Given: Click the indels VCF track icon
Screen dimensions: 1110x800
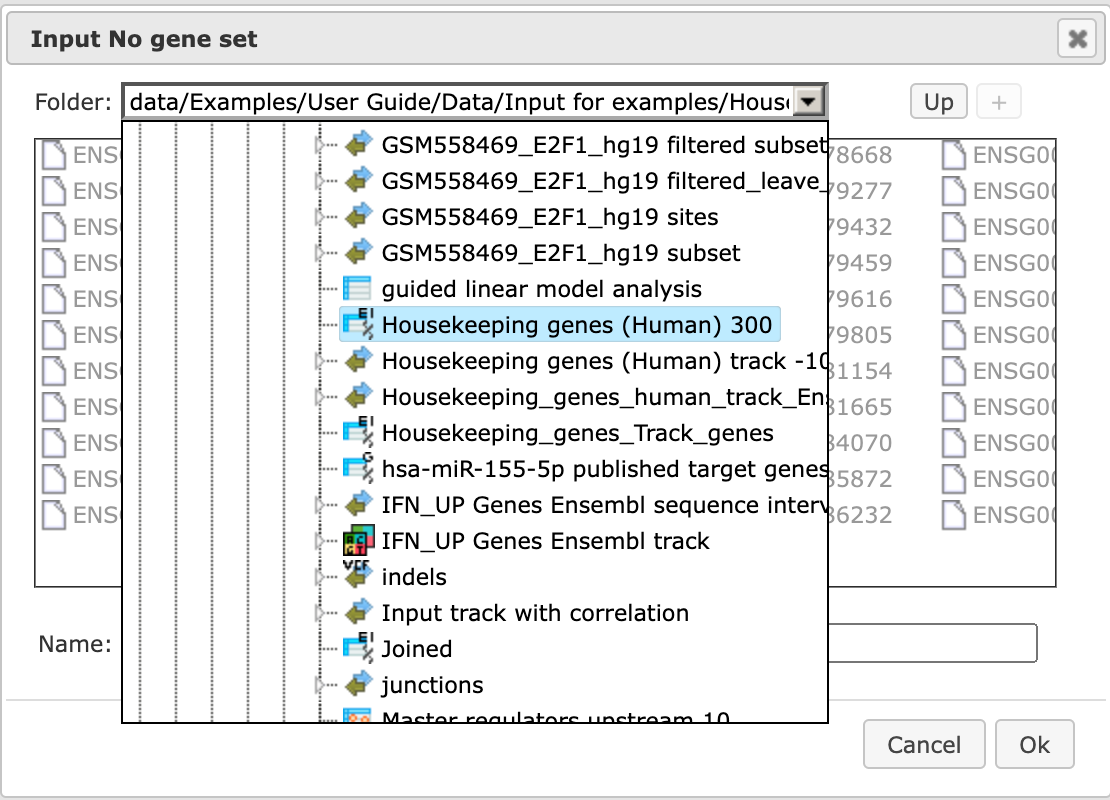Looking at the screenshot, I should [x=357, y=576].
